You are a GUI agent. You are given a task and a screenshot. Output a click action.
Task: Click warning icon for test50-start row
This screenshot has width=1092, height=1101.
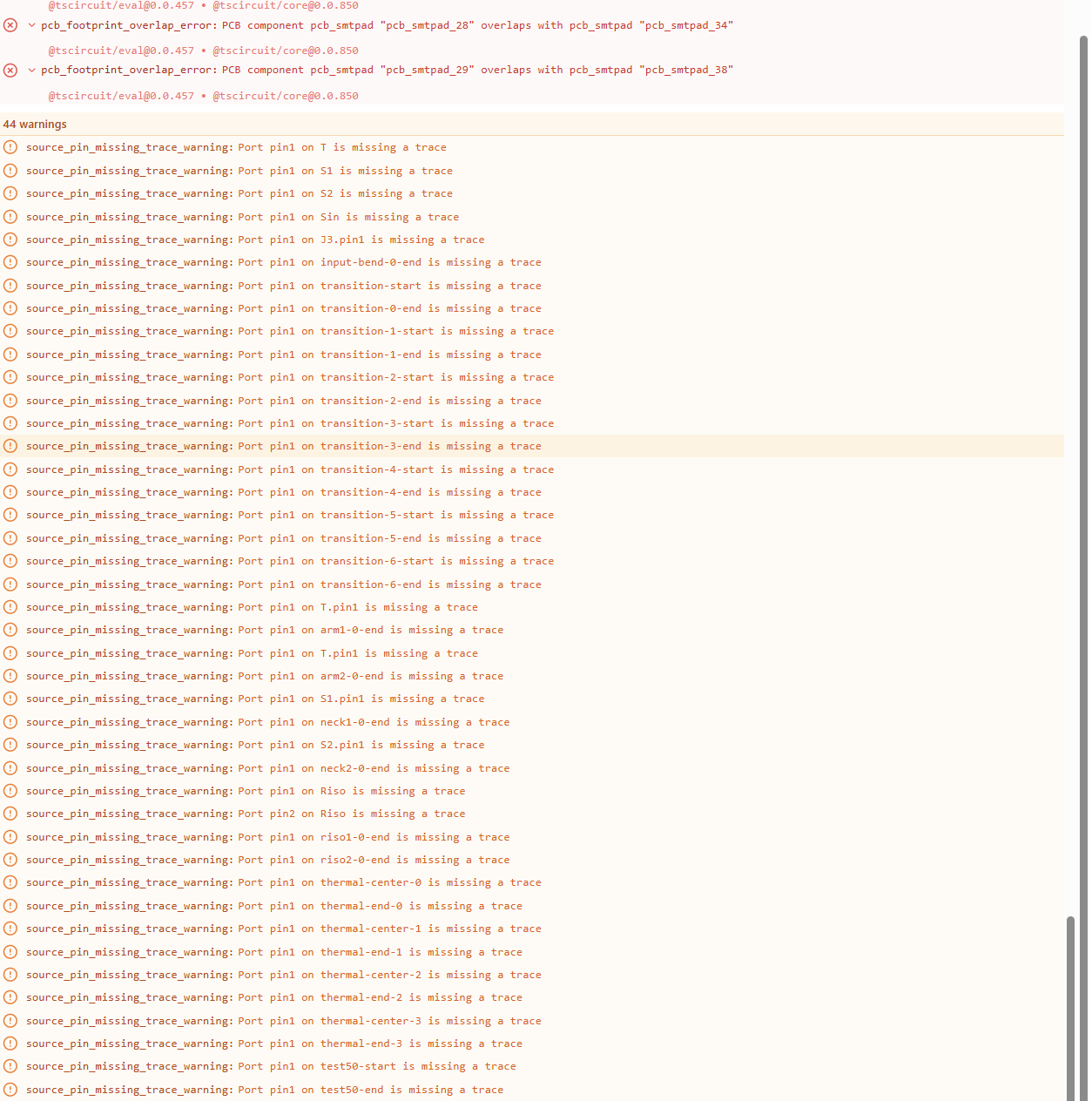click(x=10, y=1066)
